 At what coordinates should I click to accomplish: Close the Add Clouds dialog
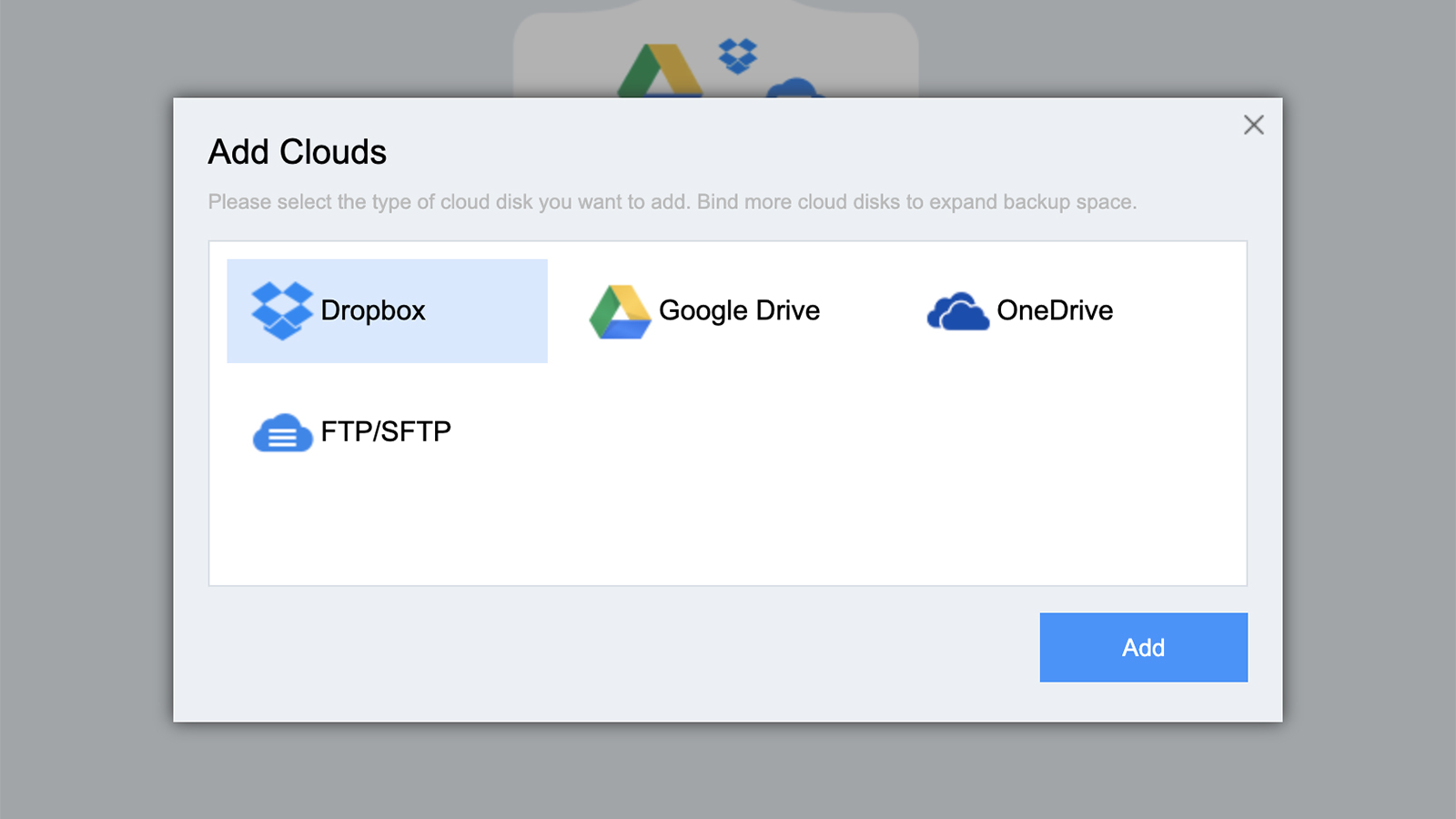pyautogui.click(x=1254, y=125)
